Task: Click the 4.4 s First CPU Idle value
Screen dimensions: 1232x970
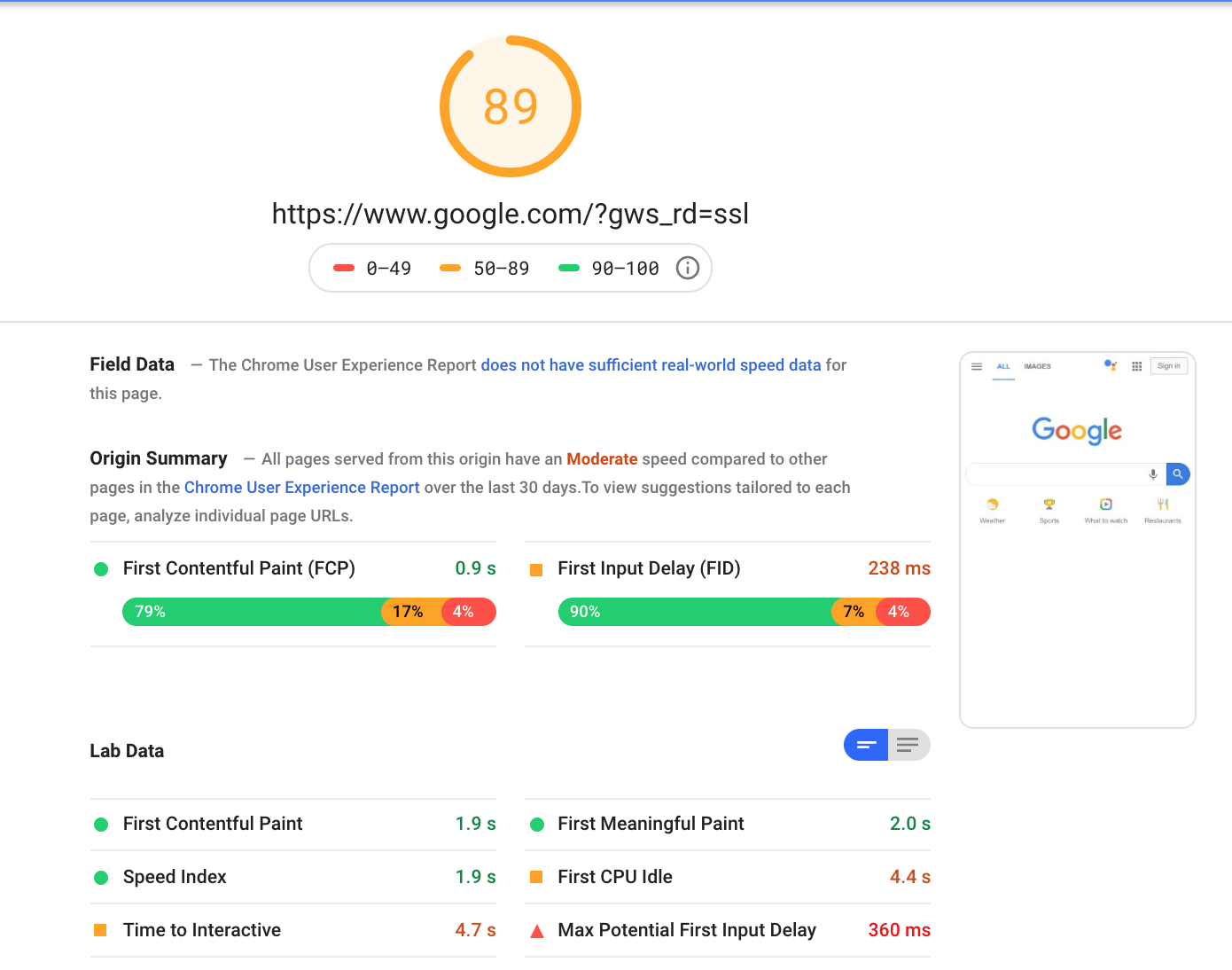Action: coord(910,877)
